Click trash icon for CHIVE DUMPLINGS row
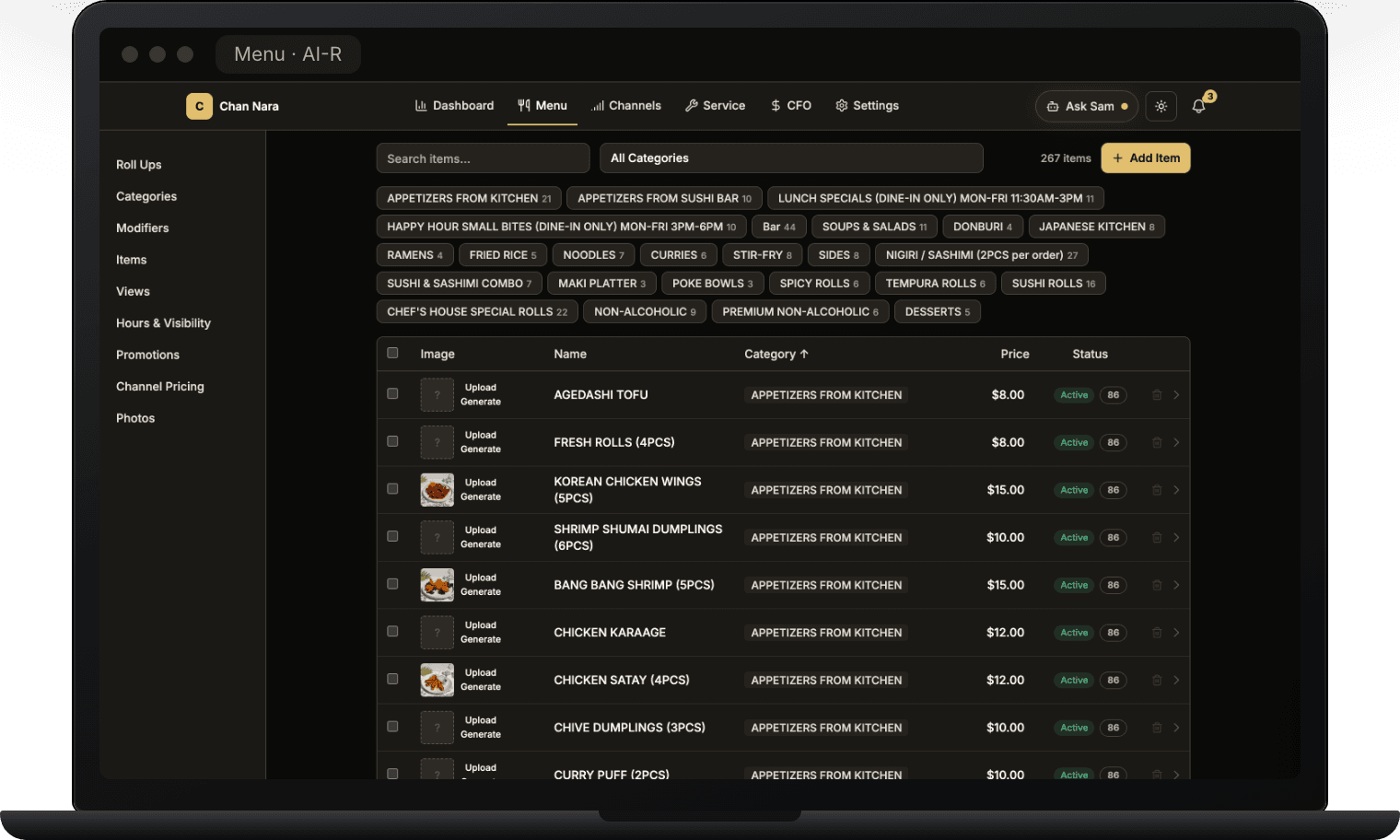Viewport: 1400px width, 840px height. coord(1157,728)
